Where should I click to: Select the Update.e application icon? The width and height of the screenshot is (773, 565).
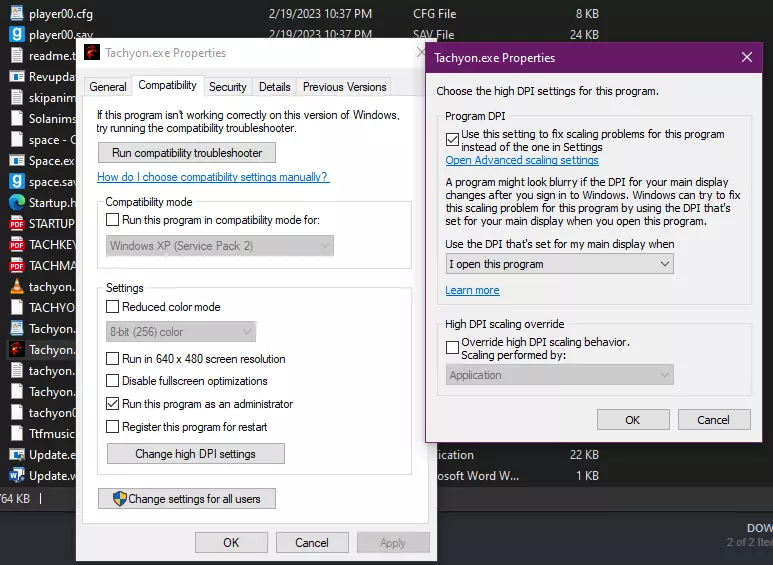pyautogui.click(x=17, y=454)
